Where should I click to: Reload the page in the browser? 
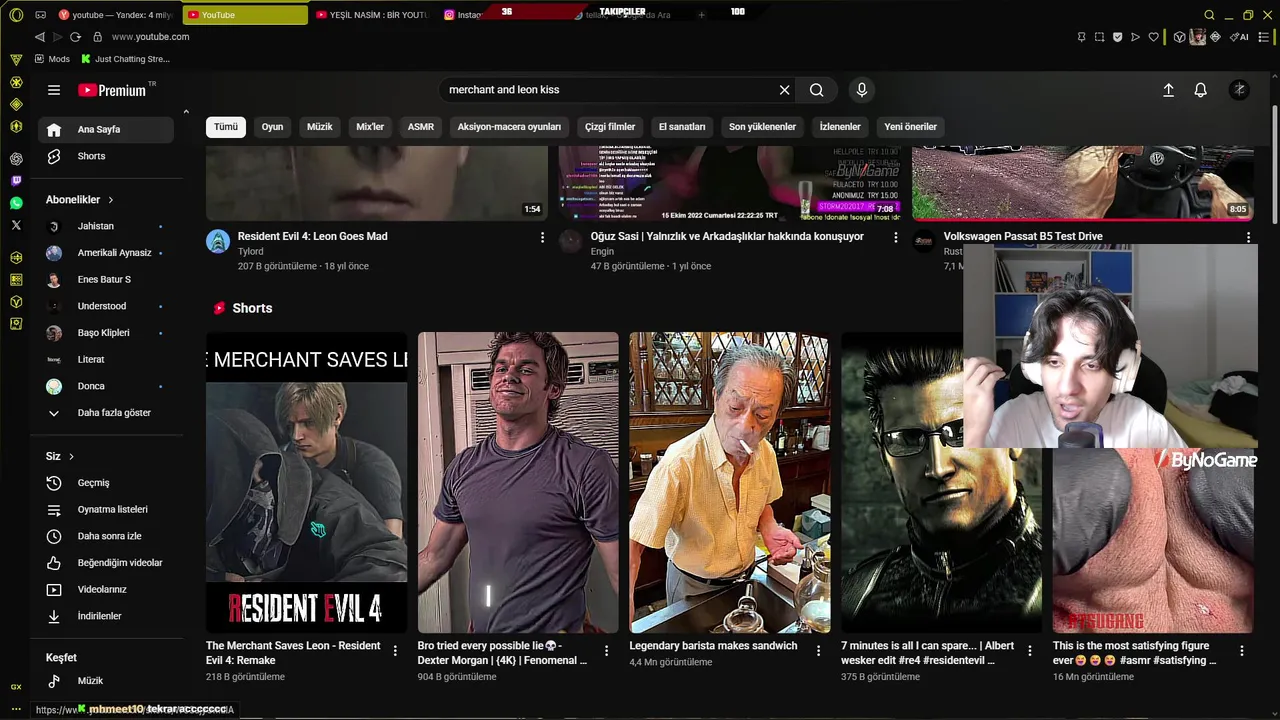point(75,37)
